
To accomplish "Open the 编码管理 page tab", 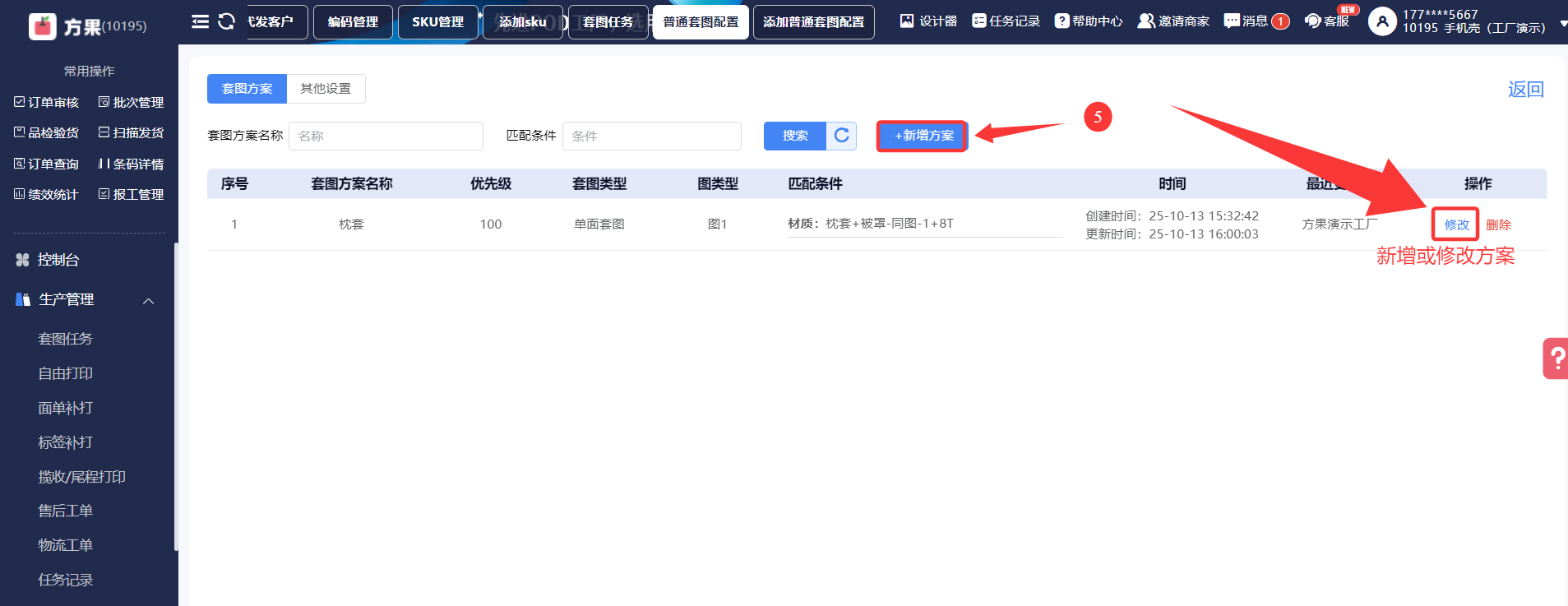I will click(x=353, y=22).
